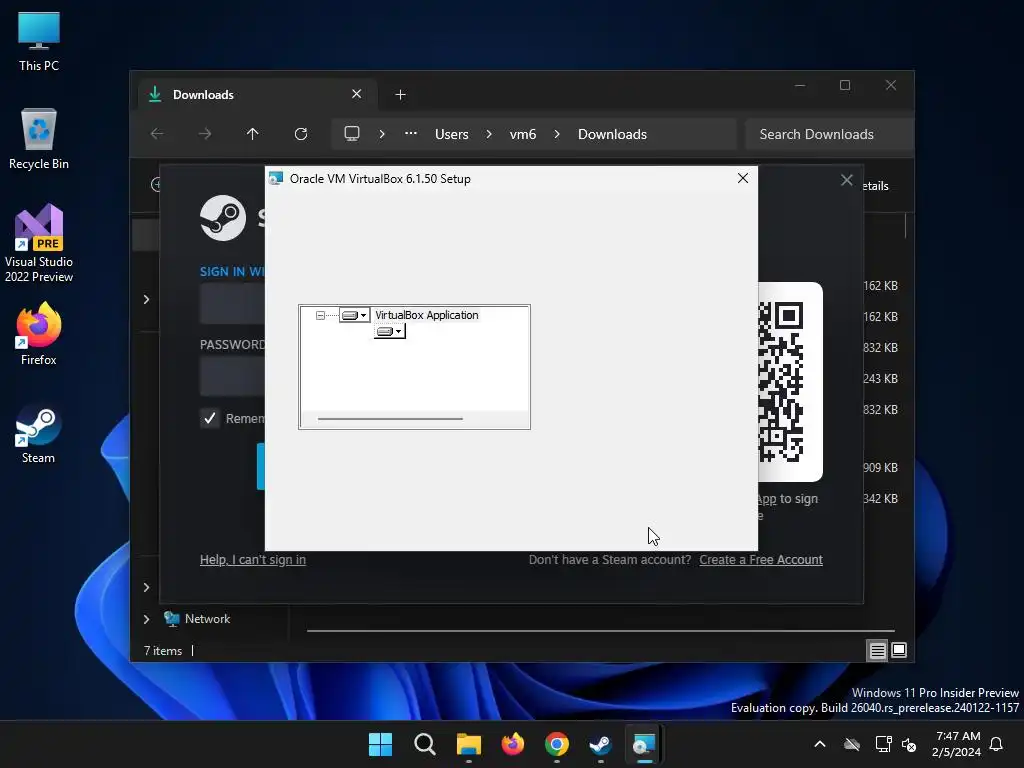The height and width of the screenshot is (768, 1024).
Task: Select the Users breadcrumb
Action: 452,134
